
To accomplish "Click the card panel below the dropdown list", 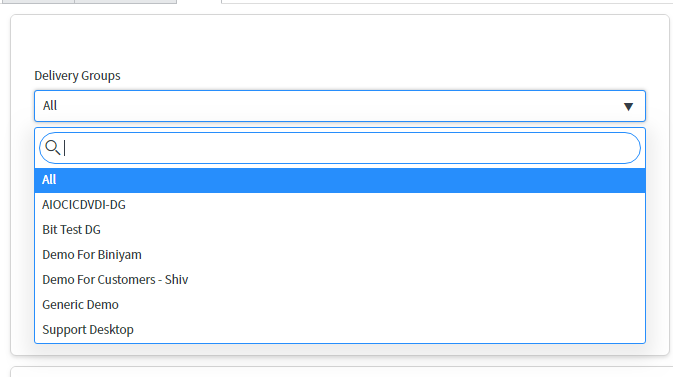I will click(x=342, y=372).
